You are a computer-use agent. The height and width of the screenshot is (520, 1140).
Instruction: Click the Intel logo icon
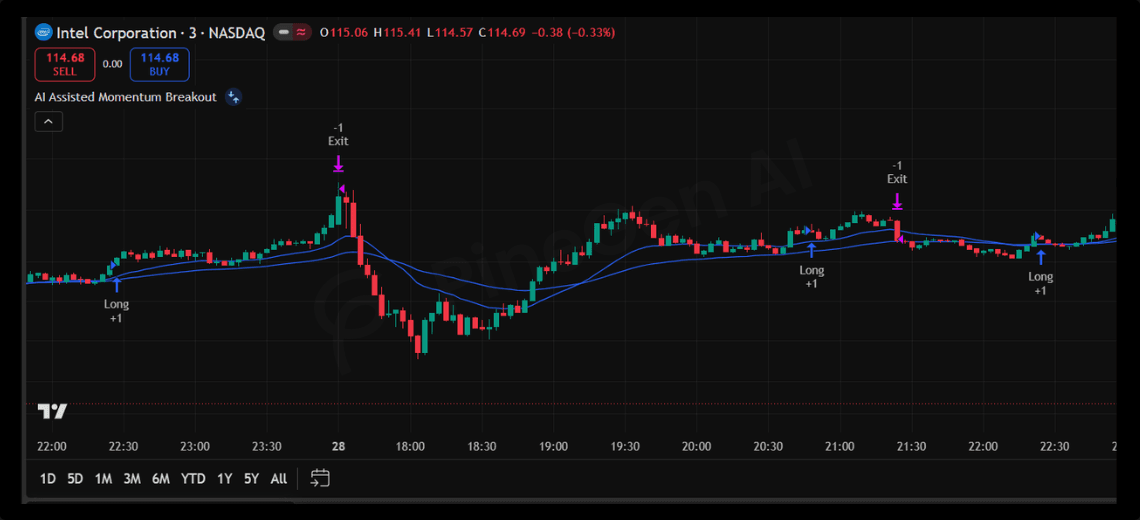(x=44, y=33)
